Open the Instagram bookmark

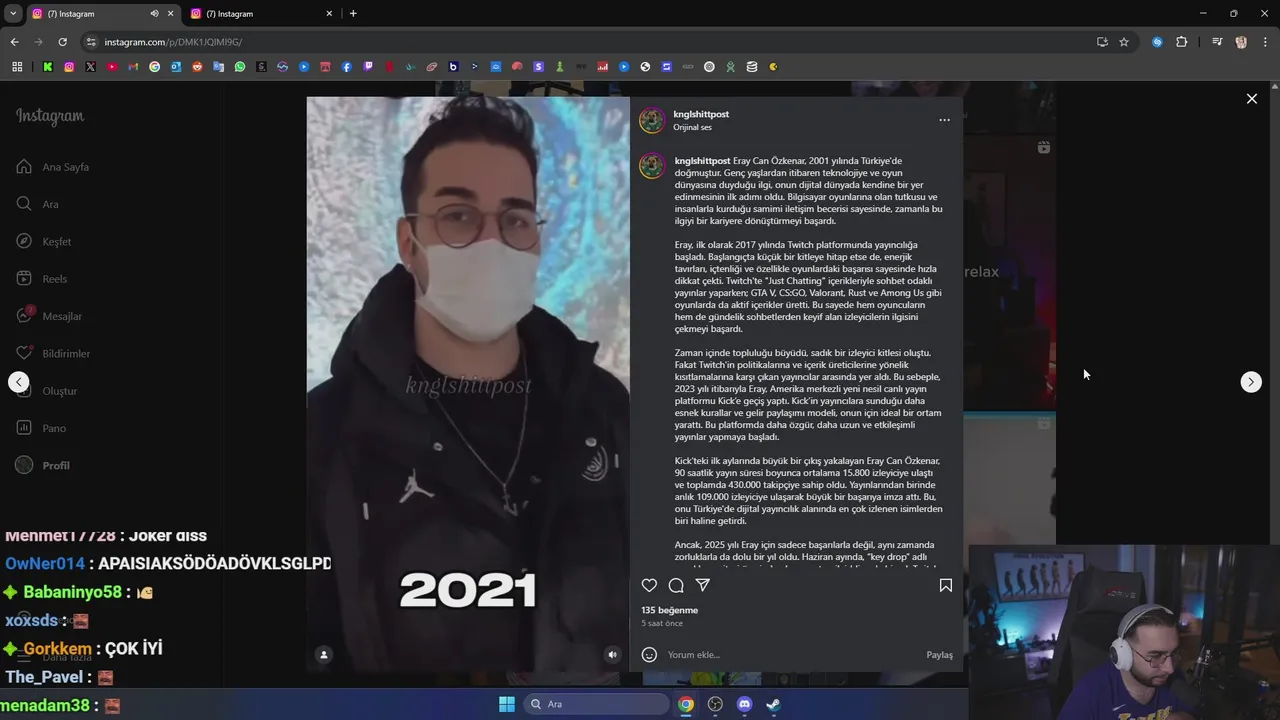click(x=69, y=67)
